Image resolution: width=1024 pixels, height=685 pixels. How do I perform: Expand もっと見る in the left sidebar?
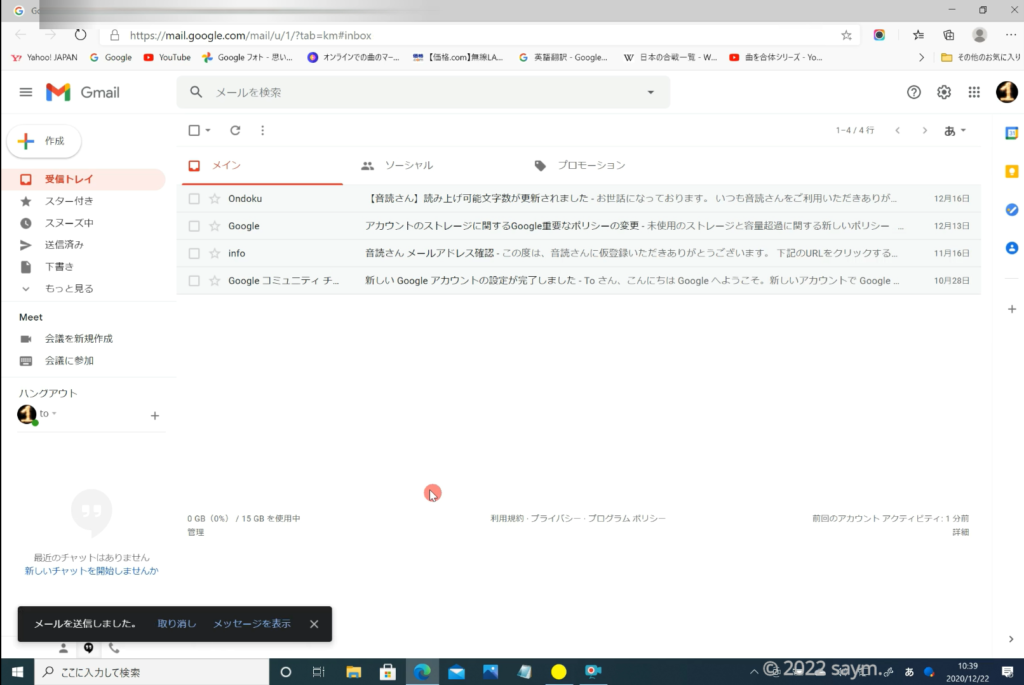coord(68,288)
